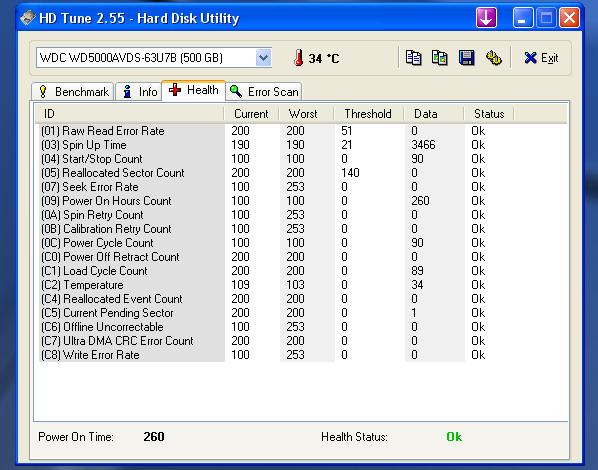Open the Info tab

point(139,92)
